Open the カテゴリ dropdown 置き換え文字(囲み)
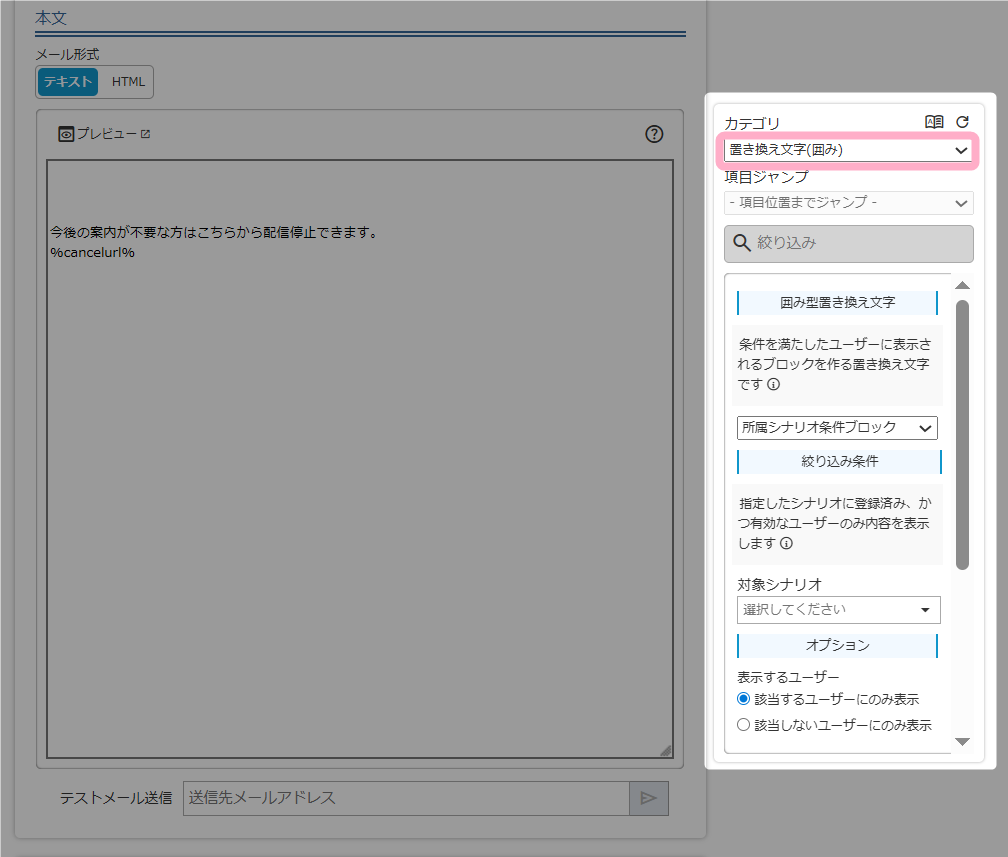This screenshot has width=1008, height=857. pos(848,150)
